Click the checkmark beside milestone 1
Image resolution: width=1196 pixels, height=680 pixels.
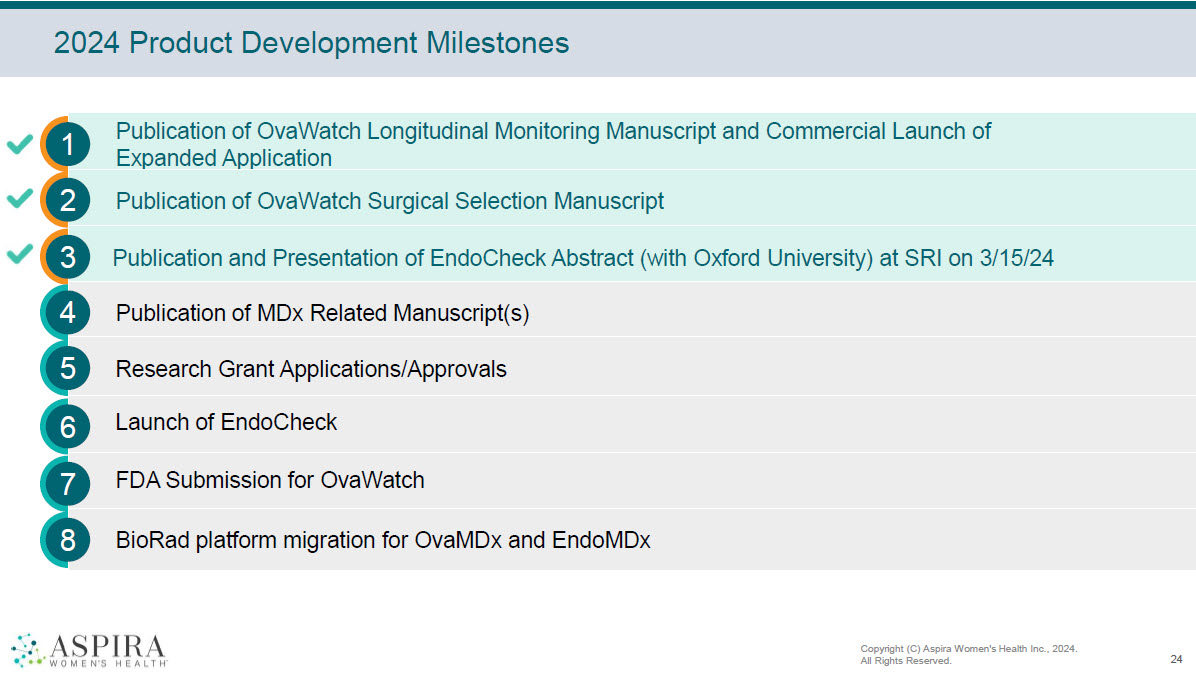(20, 143)
